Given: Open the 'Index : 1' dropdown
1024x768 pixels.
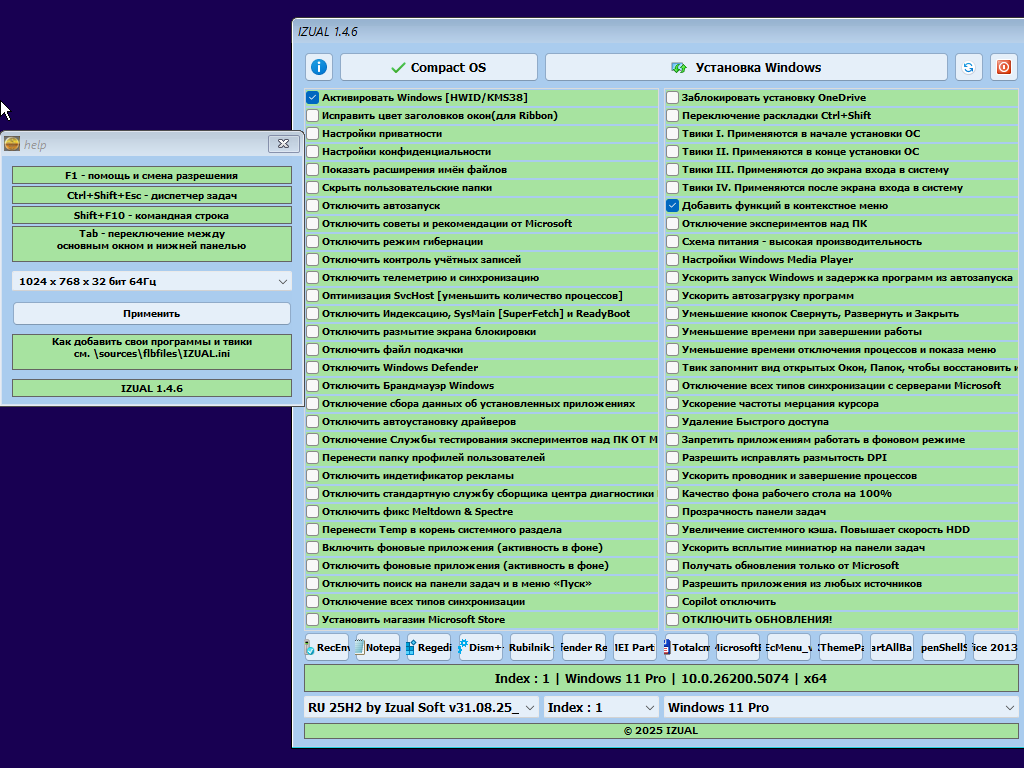Looking at the screenshot, I should (x=601, y=707).
